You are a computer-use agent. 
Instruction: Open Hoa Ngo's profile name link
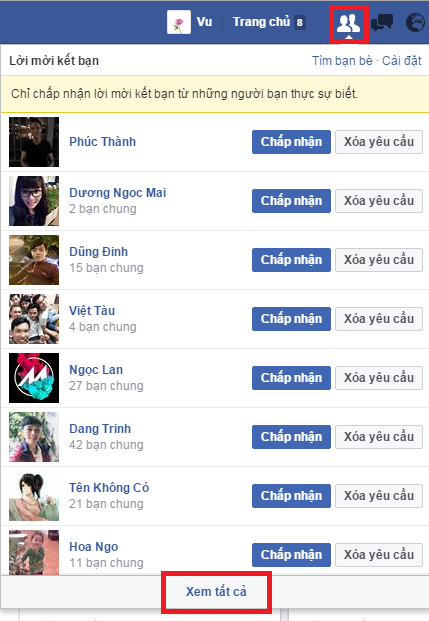[93, 547]
